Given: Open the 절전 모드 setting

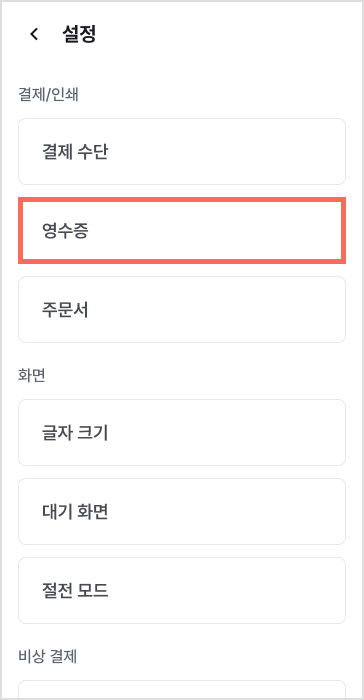Looking at the screenshot, I should coord(182,590).
